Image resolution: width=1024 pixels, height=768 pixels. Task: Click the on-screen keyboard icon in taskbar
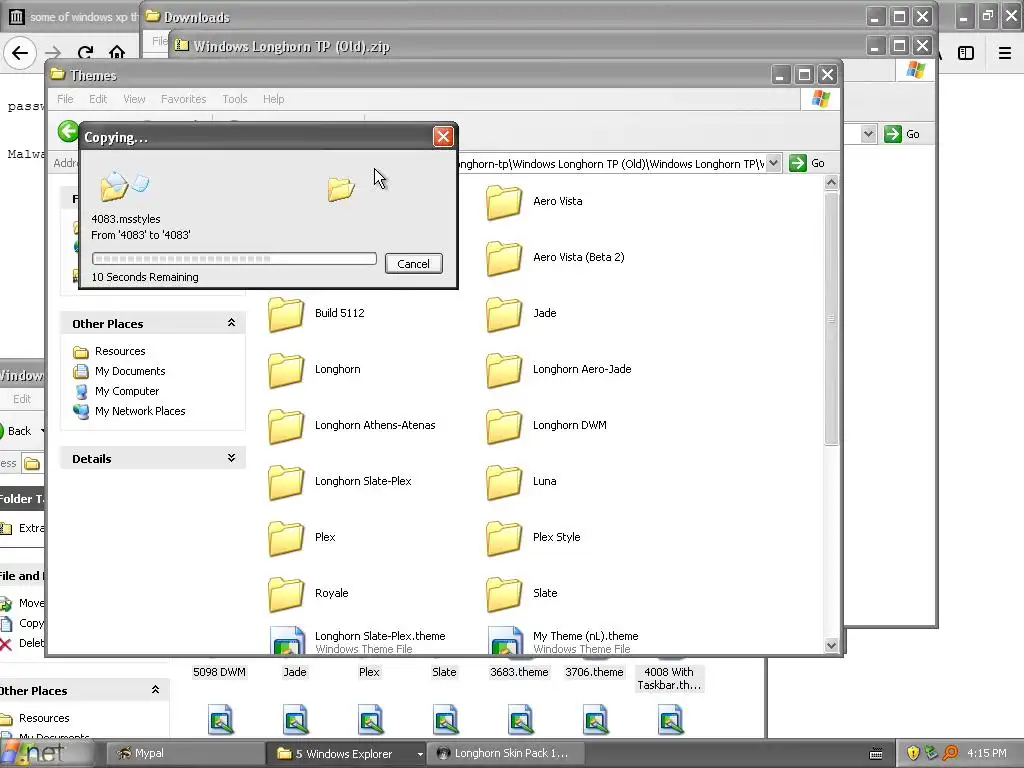[876, 754]
